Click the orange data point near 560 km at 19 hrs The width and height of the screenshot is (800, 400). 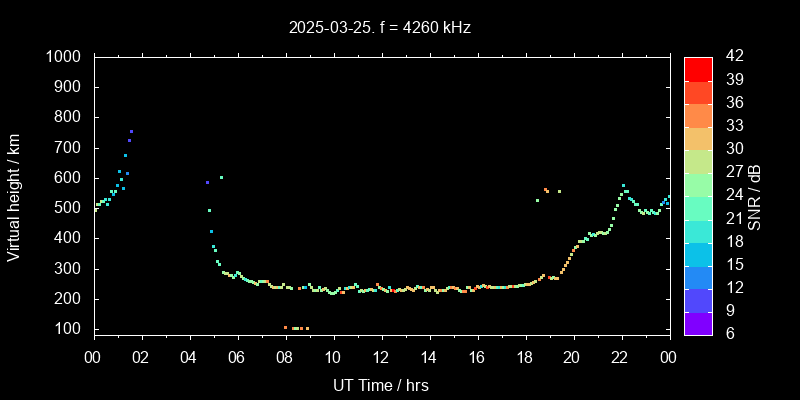pos(545,189)
